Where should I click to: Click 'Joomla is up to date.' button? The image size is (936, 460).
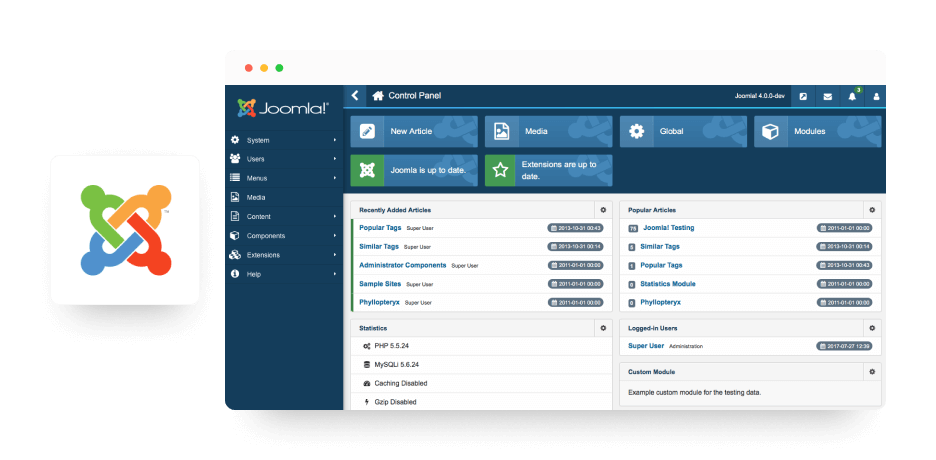click(414, 171)
